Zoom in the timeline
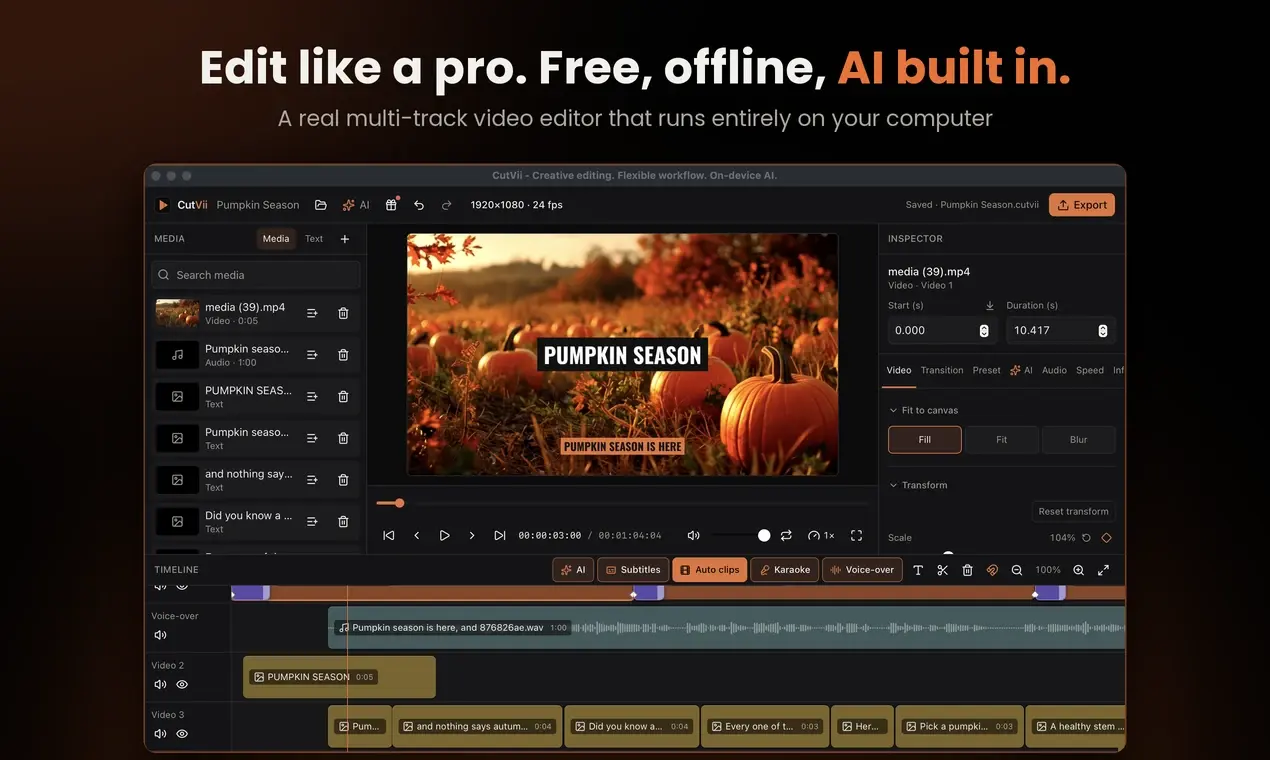Image resolution: width=1270 pixels, height=760 pixels. click(x=1079, y=570)
